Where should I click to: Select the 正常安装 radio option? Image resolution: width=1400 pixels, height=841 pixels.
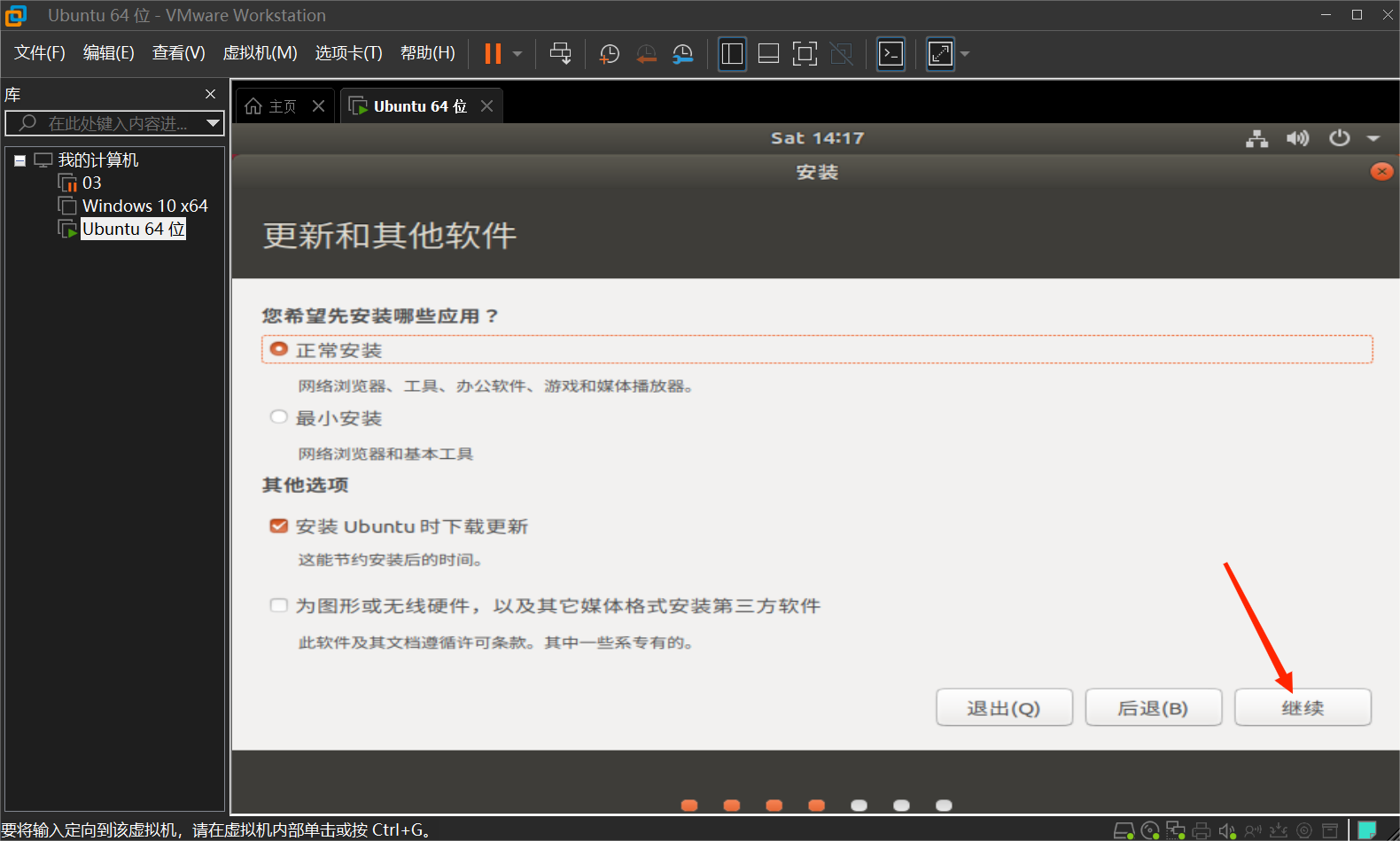point(279,349)
